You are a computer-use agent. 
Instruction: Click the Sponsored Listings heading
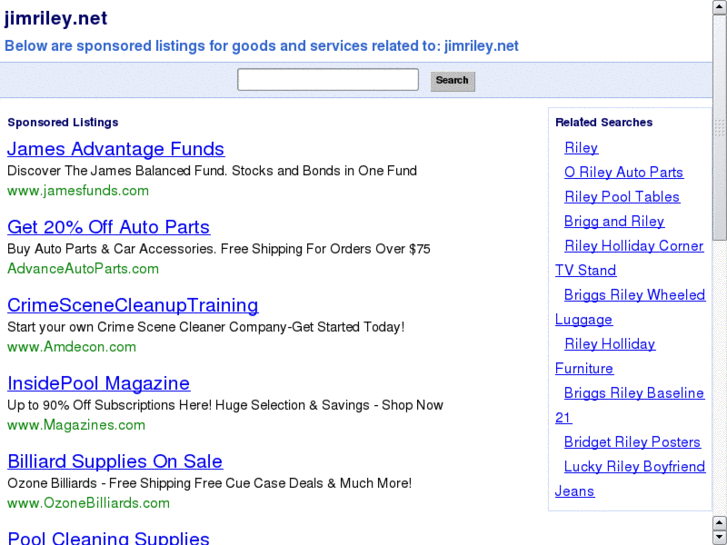(63, 122)
